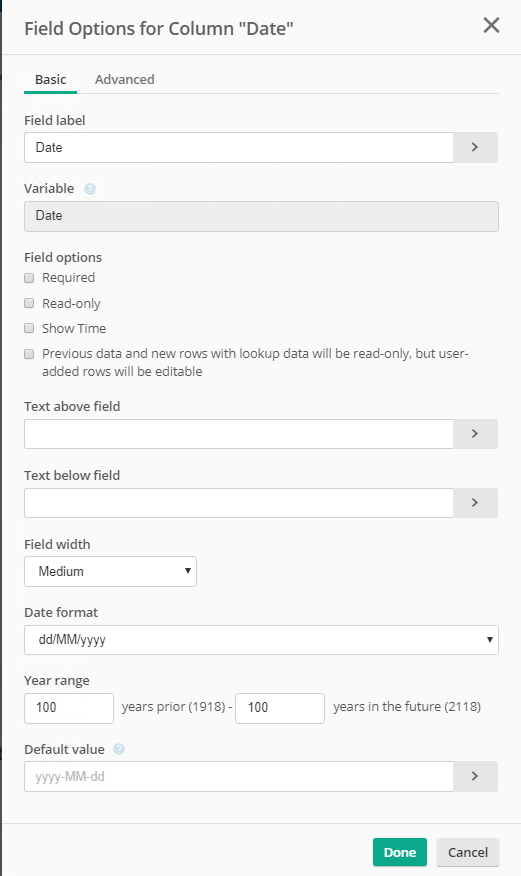521x876 pixels.
Task: Check the Show Time option
Action: click(x=29, y=328)
